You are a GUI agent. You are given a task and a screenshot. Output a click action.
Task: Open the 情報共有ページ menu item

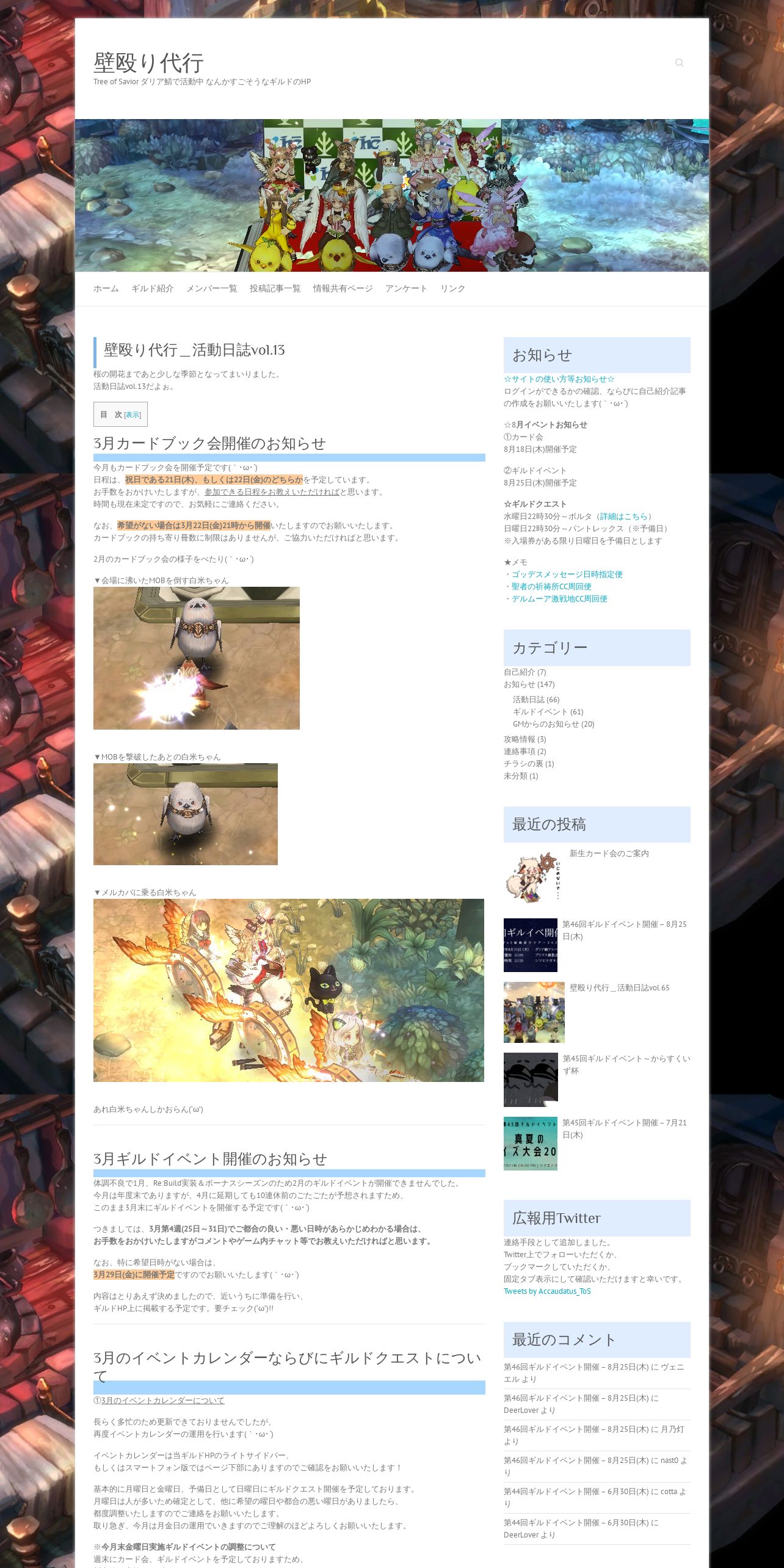point(343,288)
